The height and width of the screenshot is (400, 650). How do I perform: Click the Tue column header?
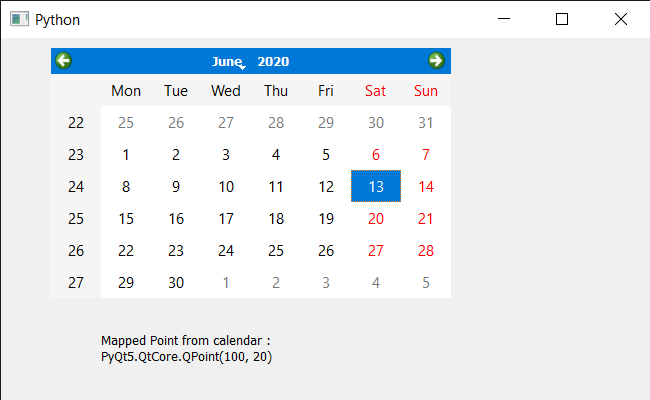(176, 90)
